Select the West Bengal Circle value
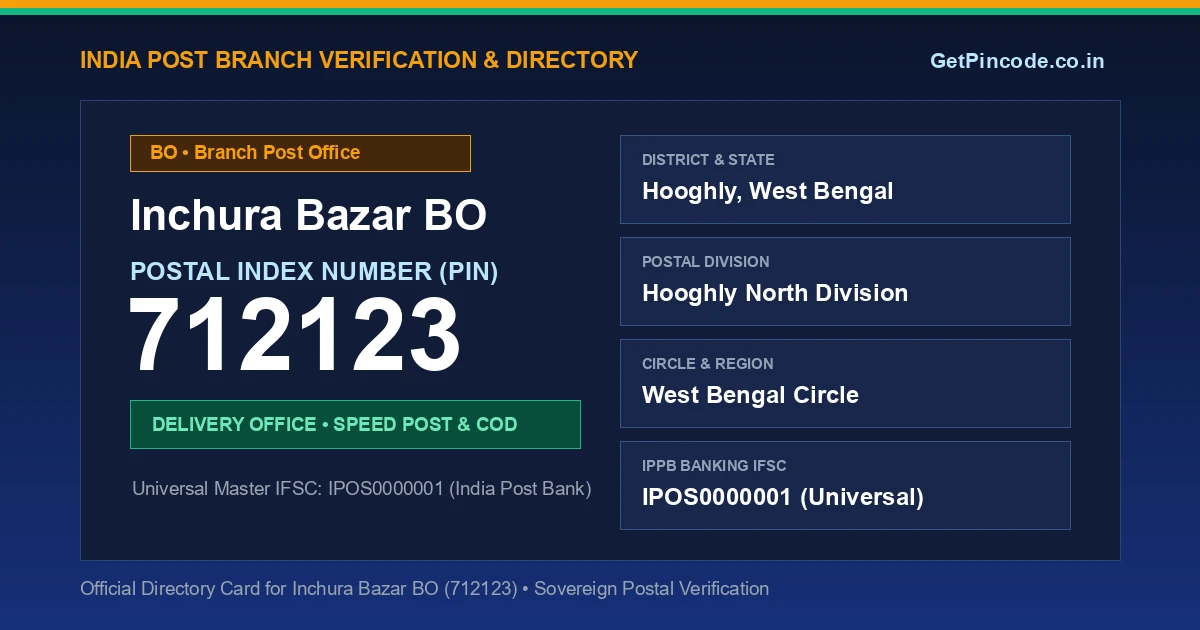 click(x=750, y=395)
